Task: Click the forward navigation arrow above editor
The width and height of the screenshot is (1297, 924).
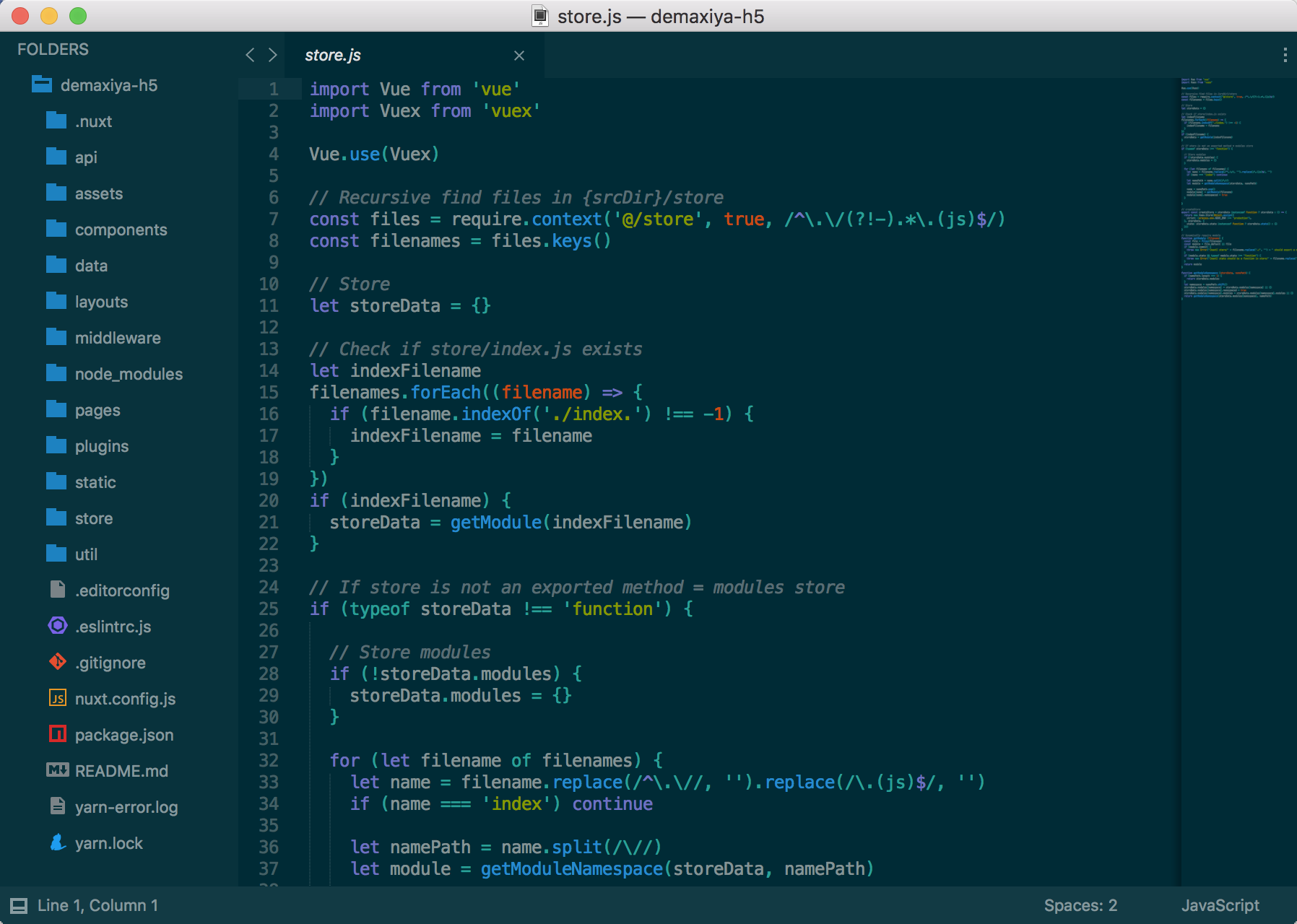Action: click(x=272, y=55)
